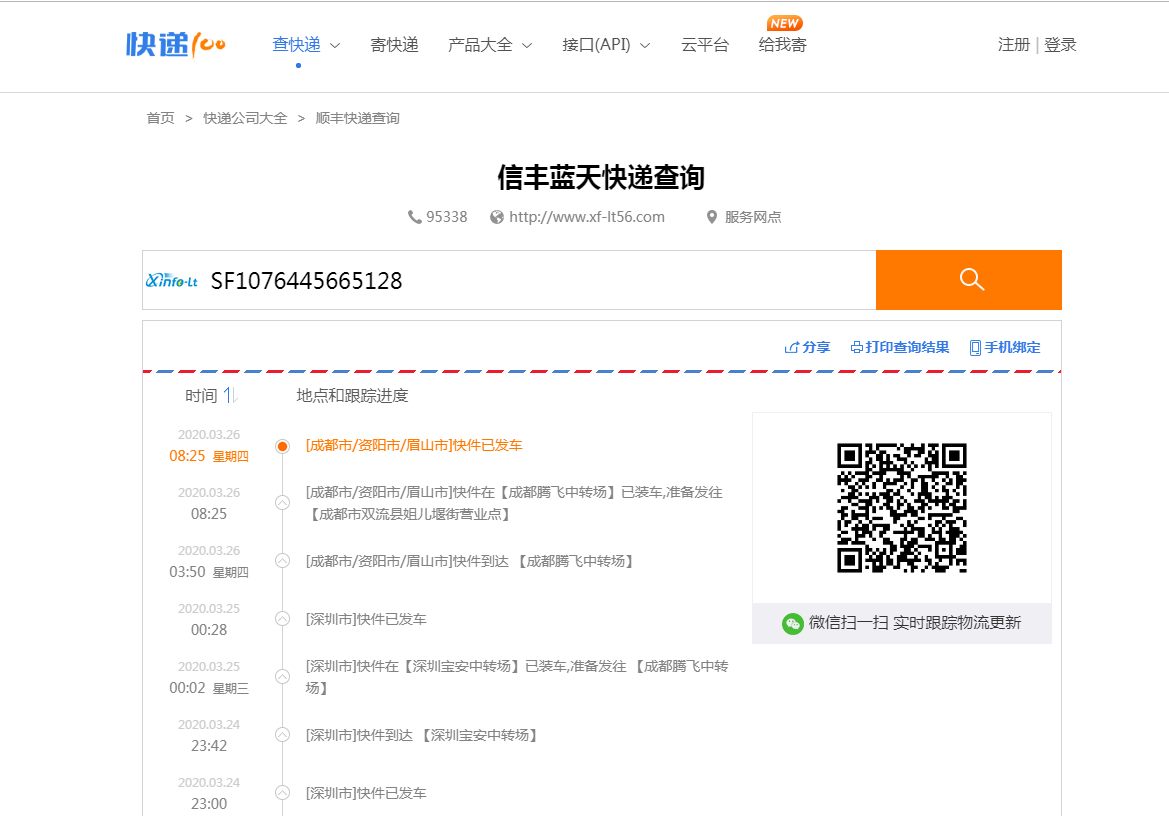1169x816 pixels.
Task: Go to 快递公司大全 breadcrumb
Action: [x=245, y=118]
